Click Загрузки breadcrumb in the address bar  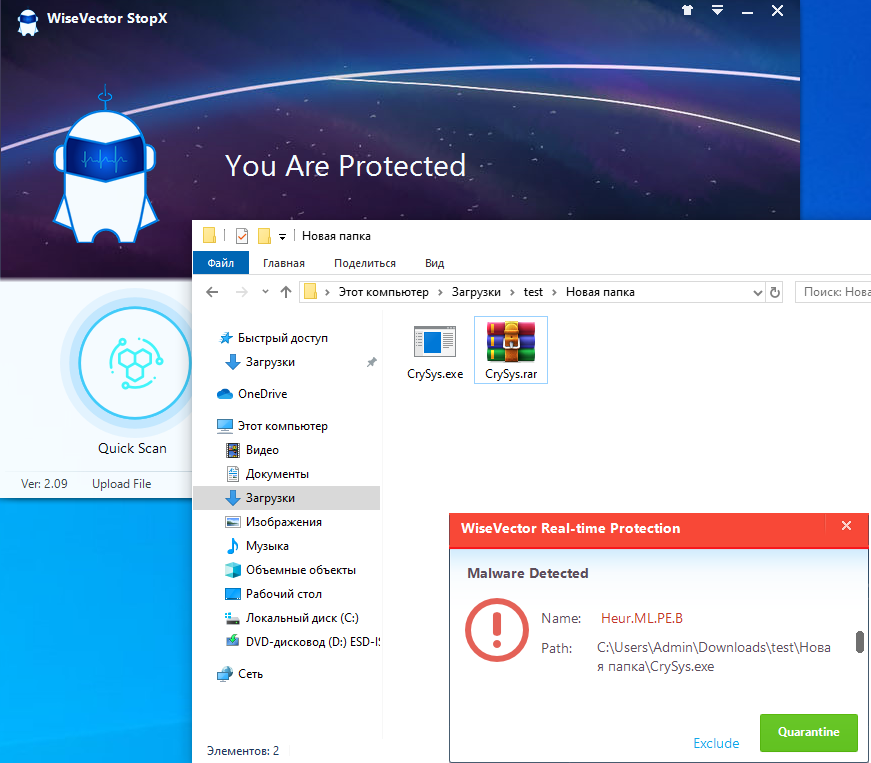click(x=476, y=292)
